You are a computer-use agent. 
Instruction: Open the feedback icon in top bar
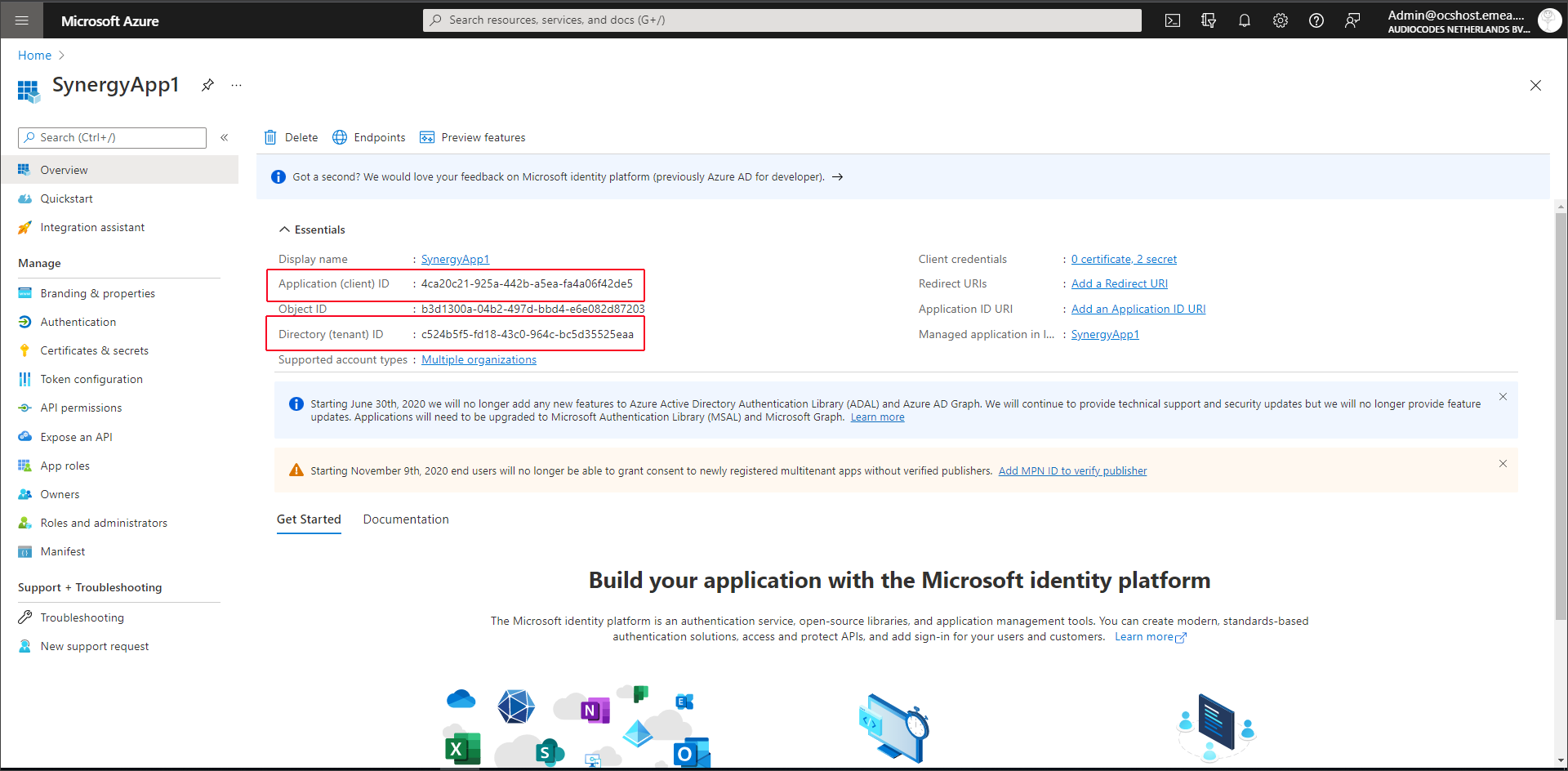[1352, 20]
